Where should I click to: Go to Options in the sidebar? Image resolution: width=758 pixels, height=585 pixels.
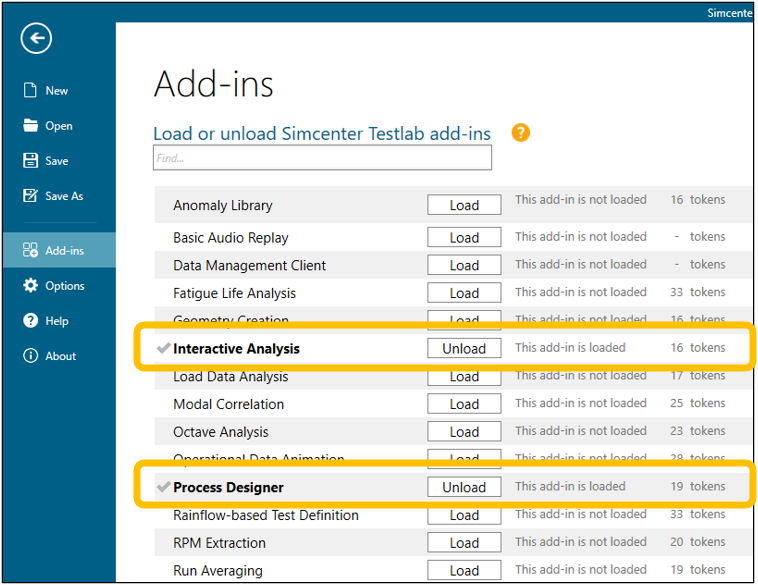[x=65, y=286]
